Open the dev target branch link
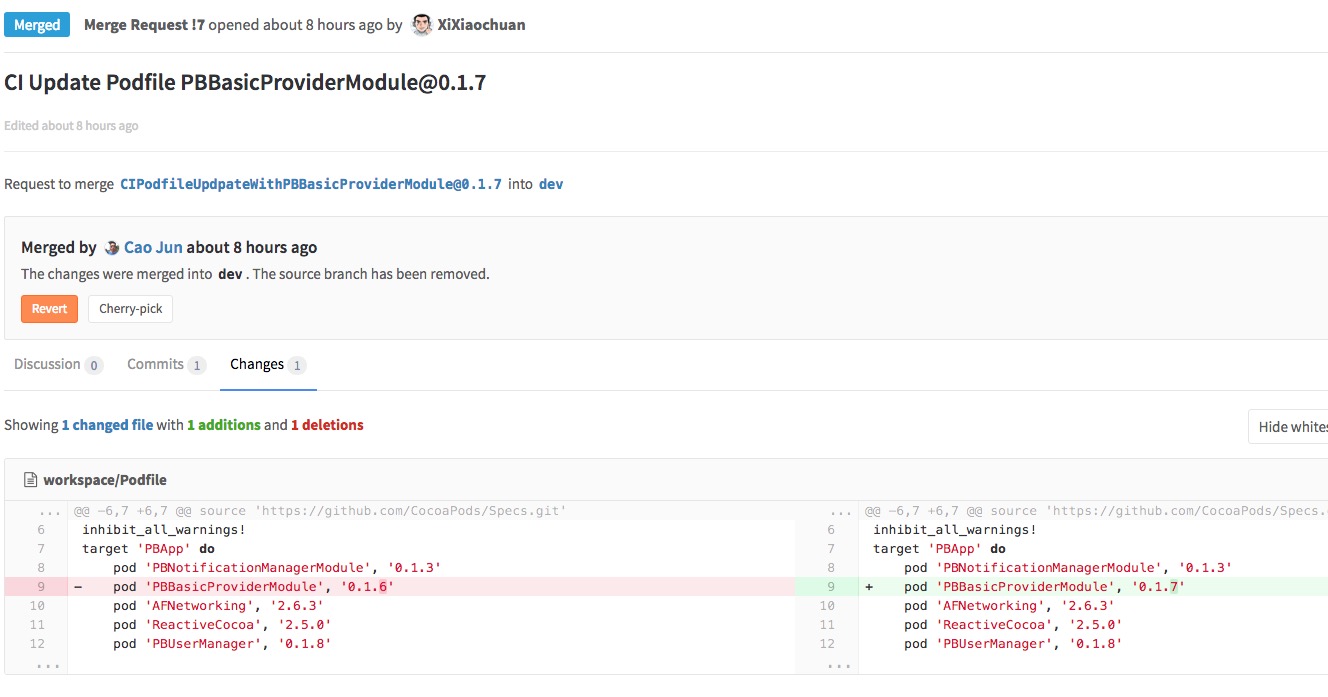 coord(549,184)
